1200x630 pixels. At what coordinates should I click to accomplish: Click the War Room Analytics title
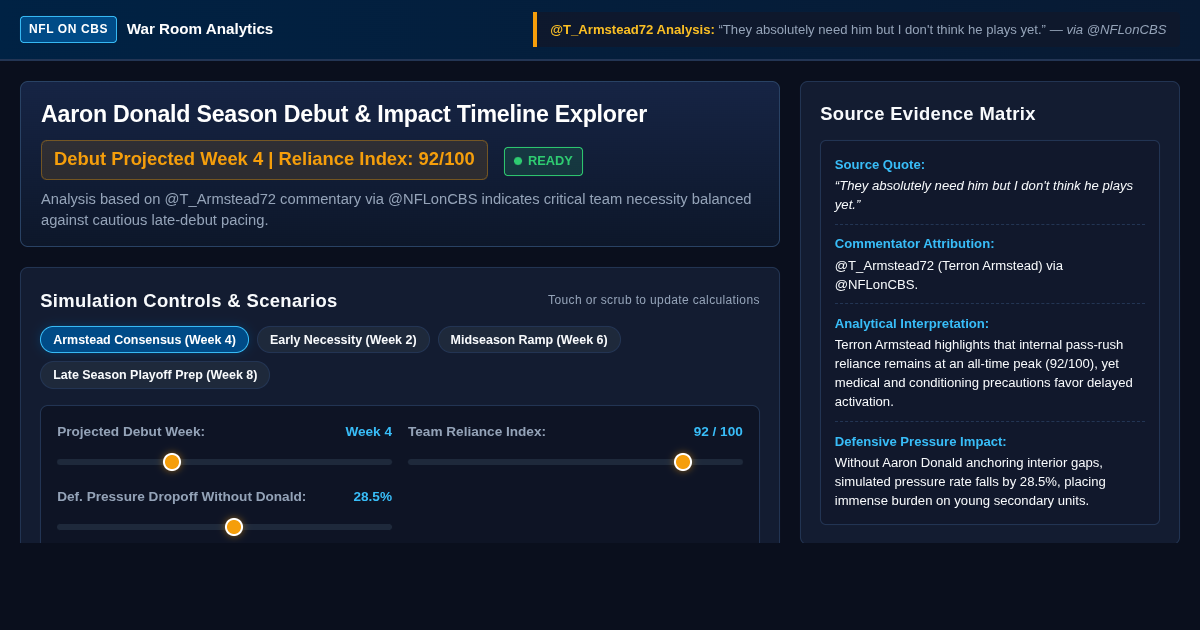200,29
